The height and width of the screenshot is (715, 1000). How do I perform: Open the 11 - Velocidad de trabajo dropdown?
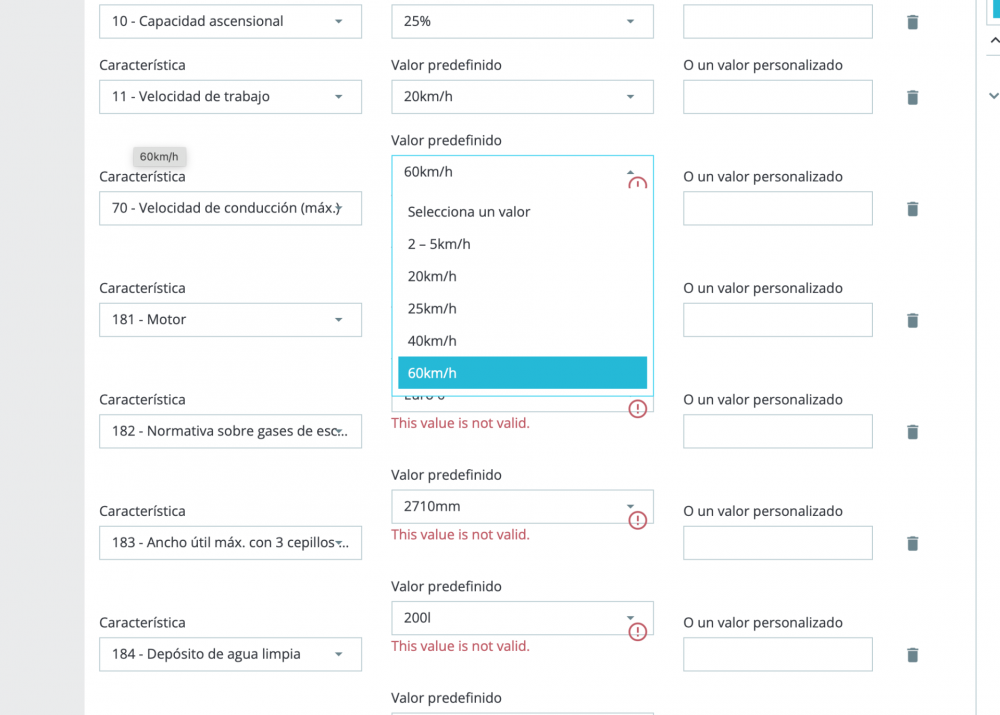tap(230, 97)
